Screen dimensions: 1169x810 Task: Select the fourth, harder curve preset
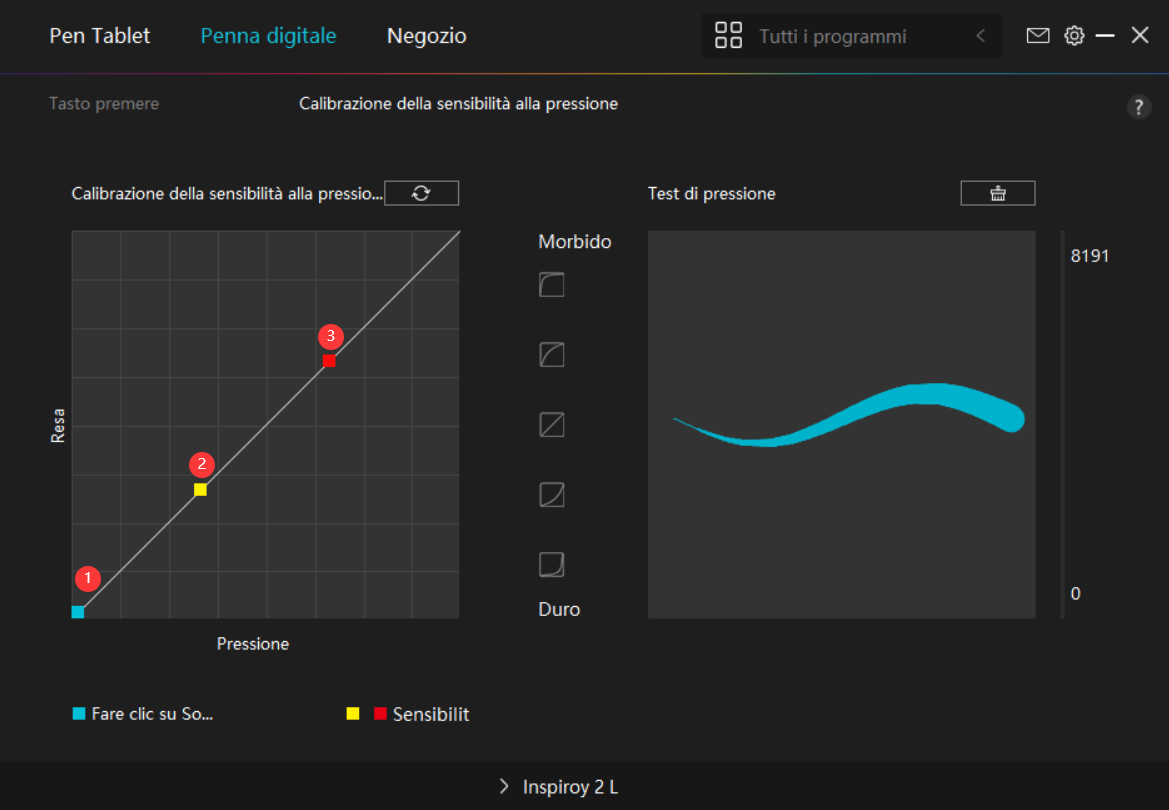click(x=552, y=495)
